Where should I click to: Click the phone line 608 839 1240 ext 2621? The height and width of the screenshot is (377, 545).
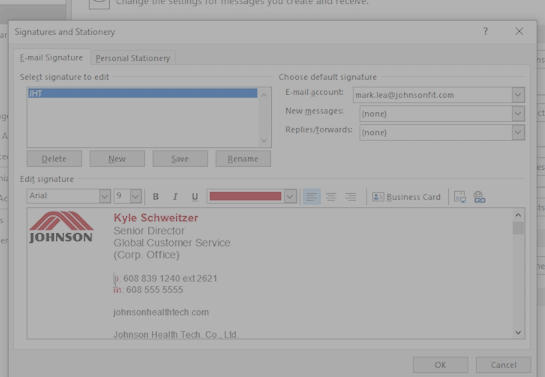point(165,278)
